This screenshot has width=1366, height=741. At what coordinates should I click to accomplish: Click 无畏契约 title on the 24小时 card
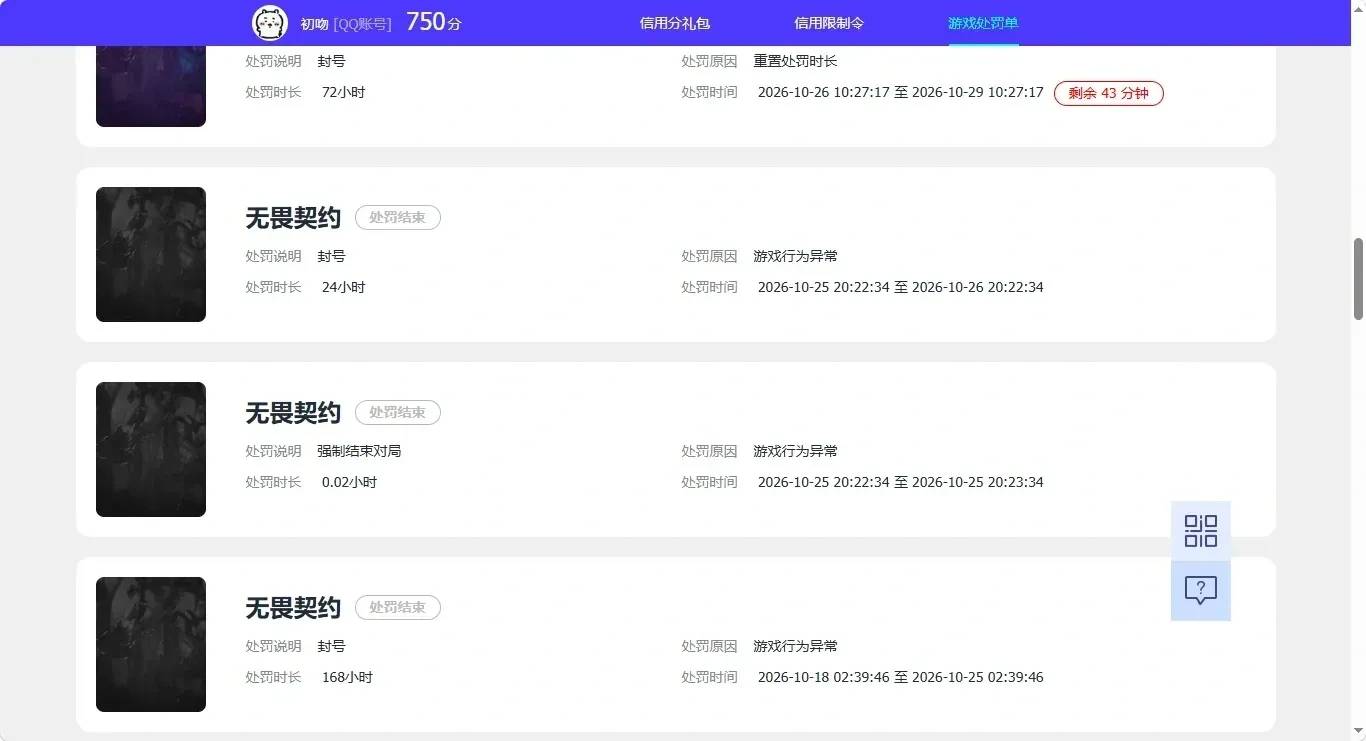(x=293, y=217)
